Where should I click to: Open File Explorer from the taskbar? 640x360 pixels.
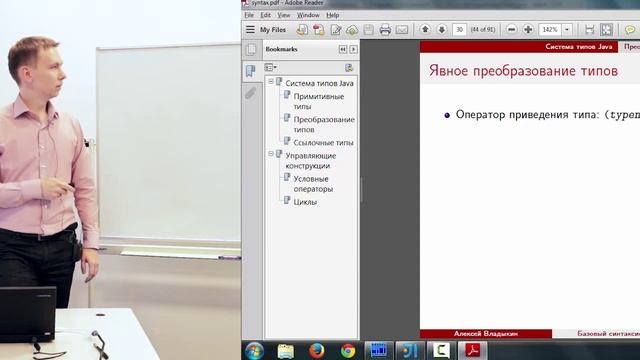286,351
